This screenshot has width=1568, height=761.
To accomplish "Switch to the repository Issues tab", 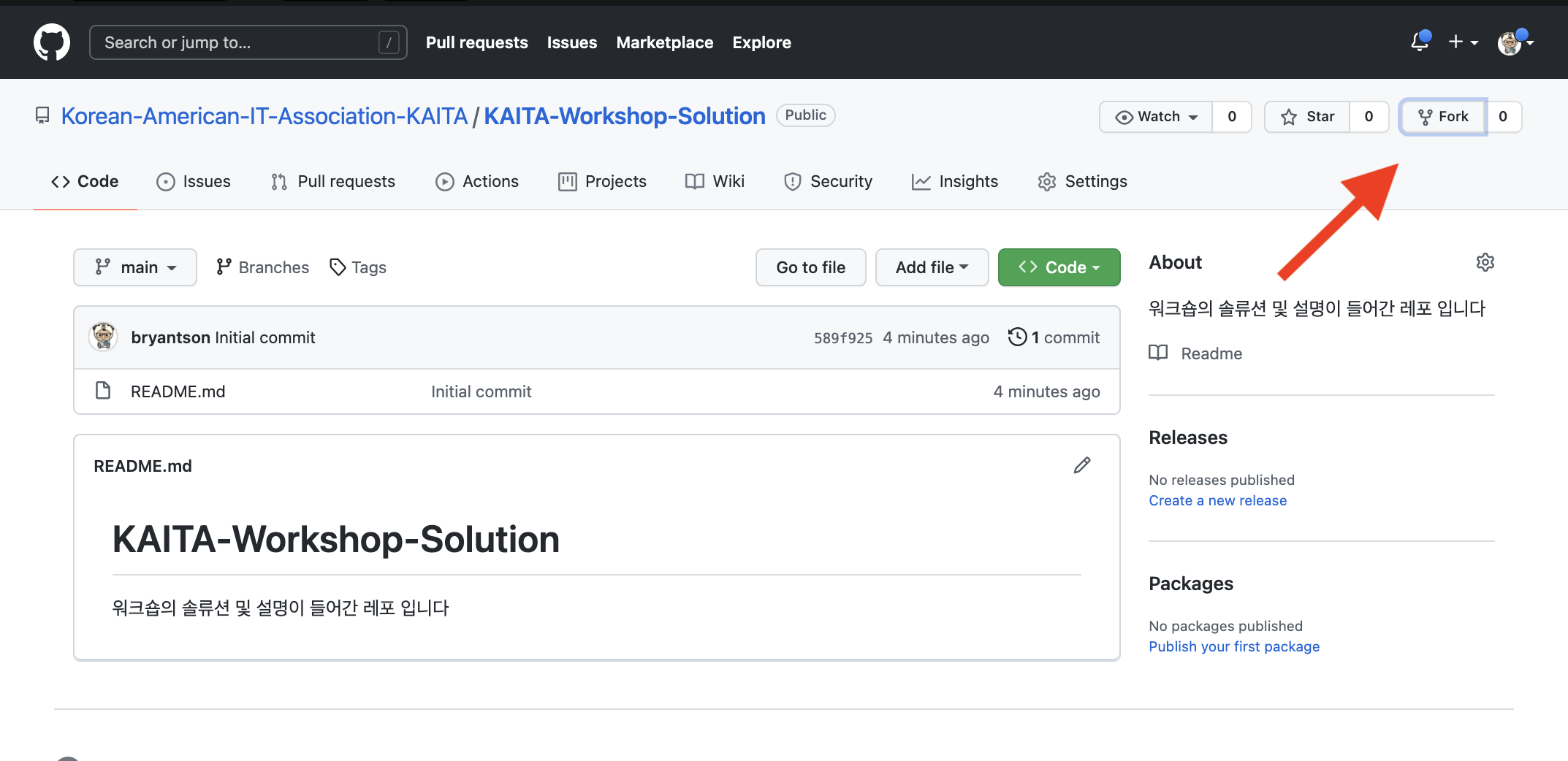I will tap(194, 181).
